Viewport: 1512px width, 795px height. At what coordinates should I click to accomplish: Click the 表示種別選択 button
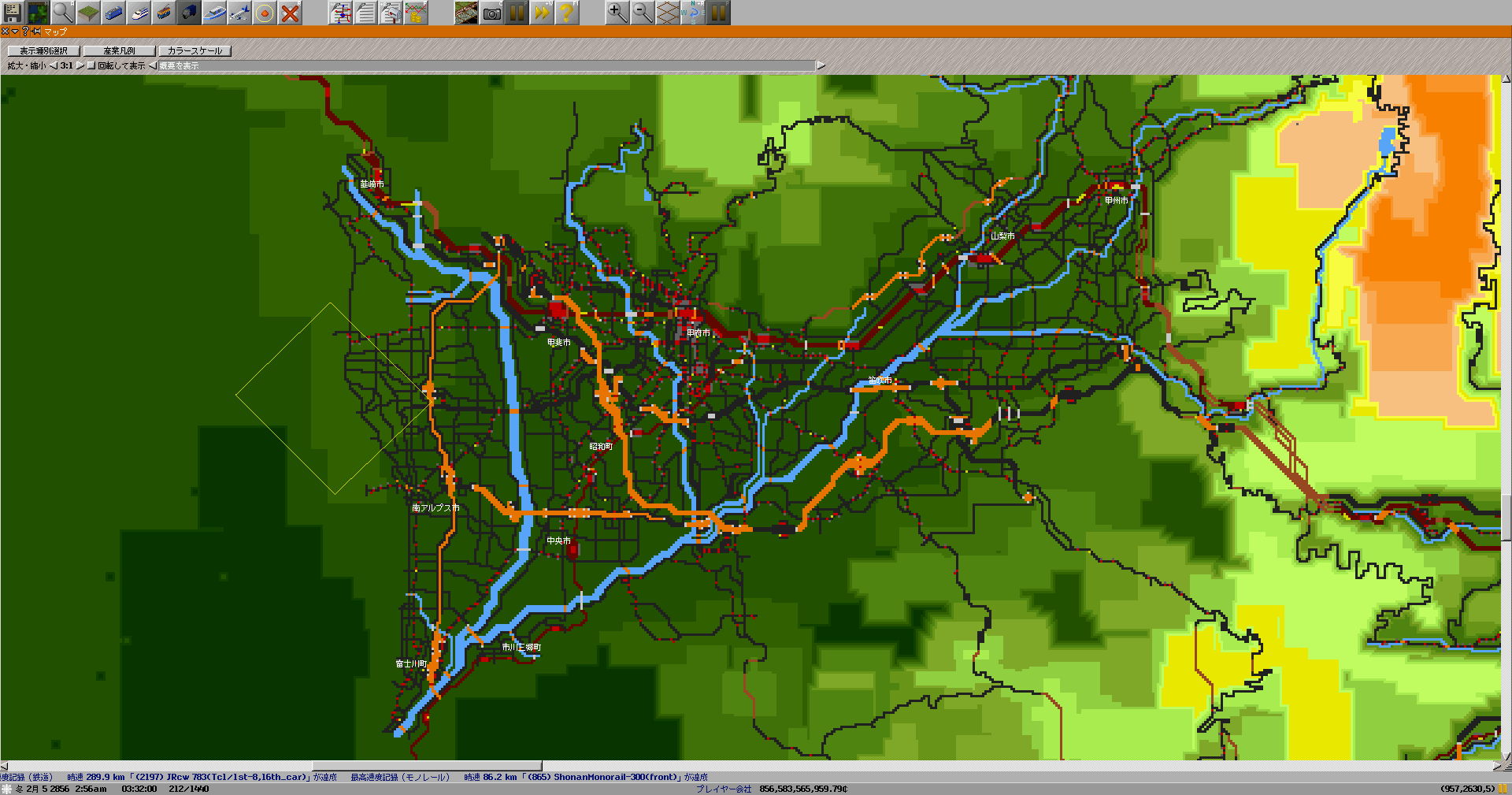click(43, 50)
